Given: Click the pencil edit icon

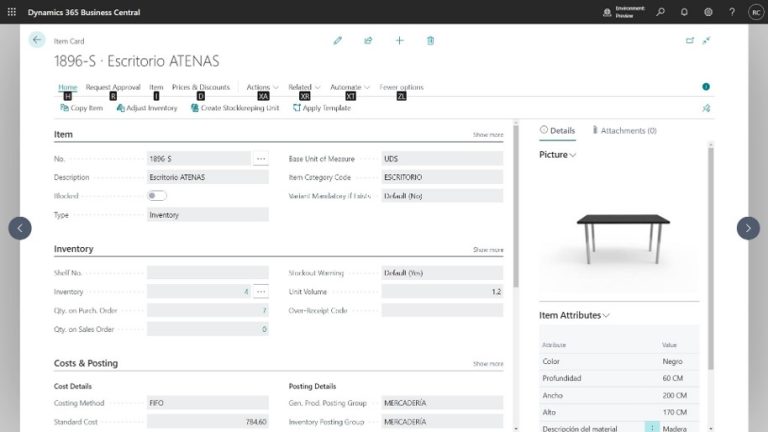Looking at the screenshot, I should click(338, 41).
